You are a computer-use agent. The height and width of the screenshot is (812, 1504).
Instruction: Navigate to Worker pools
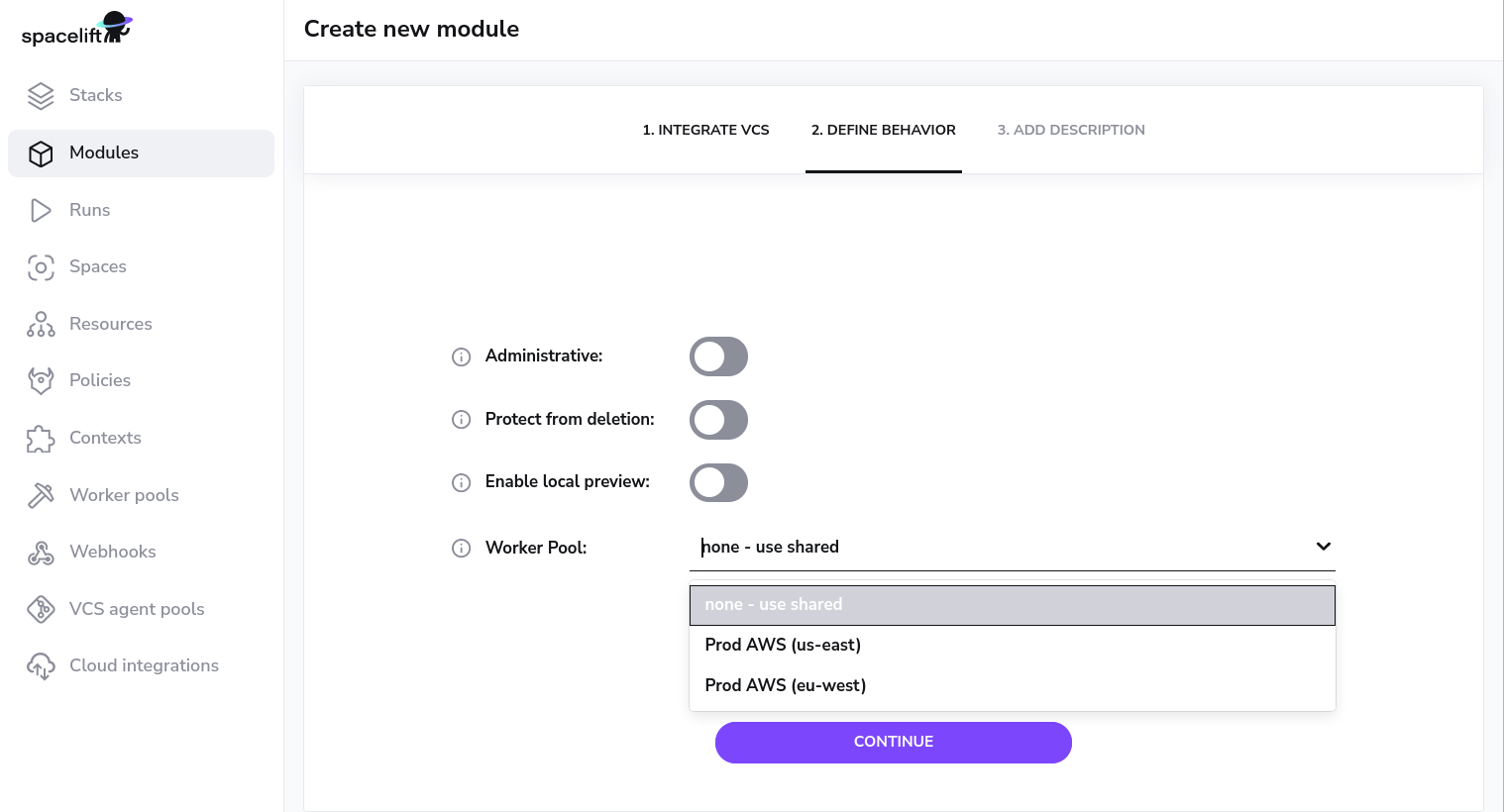point(124,495)
